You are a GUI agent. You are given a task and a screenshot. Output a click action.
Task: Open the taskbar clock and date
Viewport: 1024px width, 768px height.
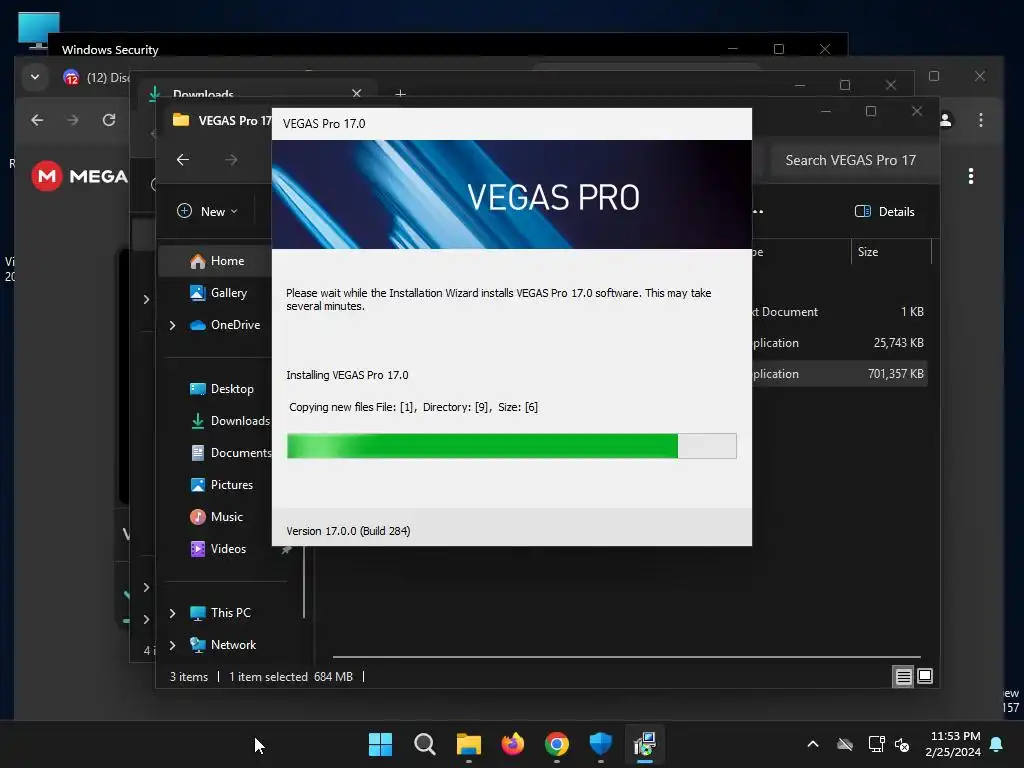[953, 744]
